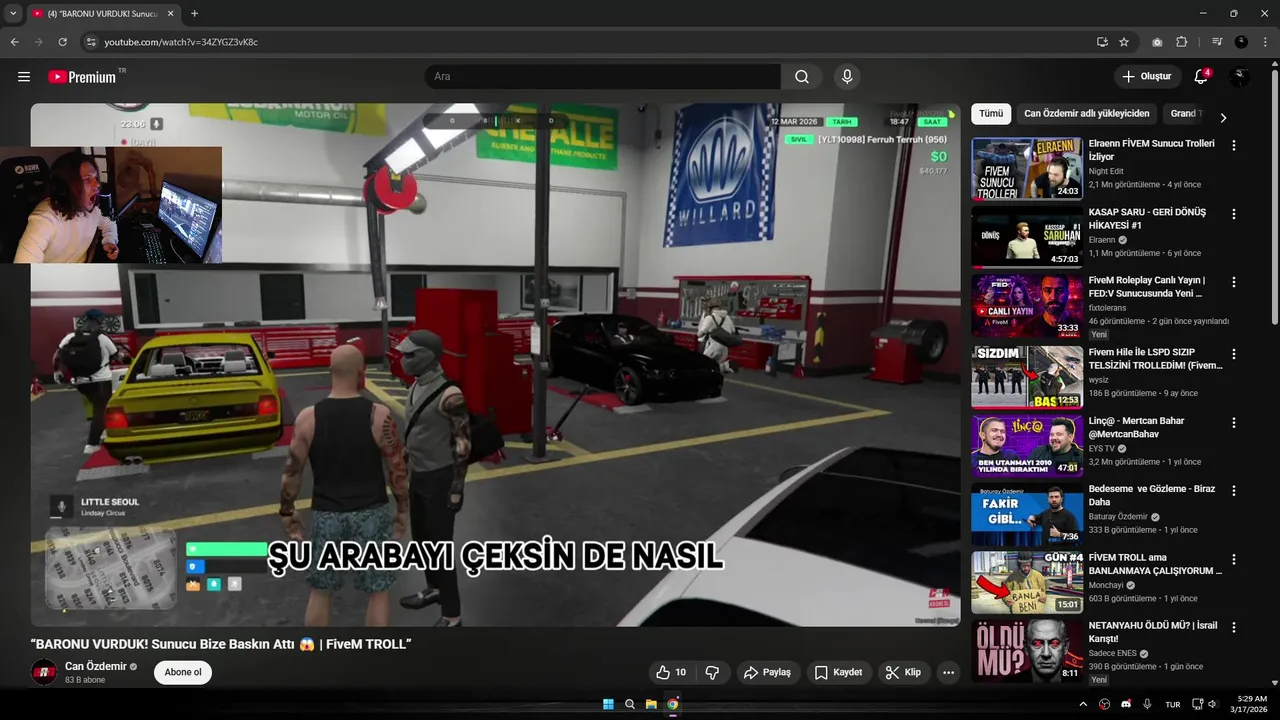Go back in browser history
This screenshot has width=1280, height=720.
[x=15, y=42]
